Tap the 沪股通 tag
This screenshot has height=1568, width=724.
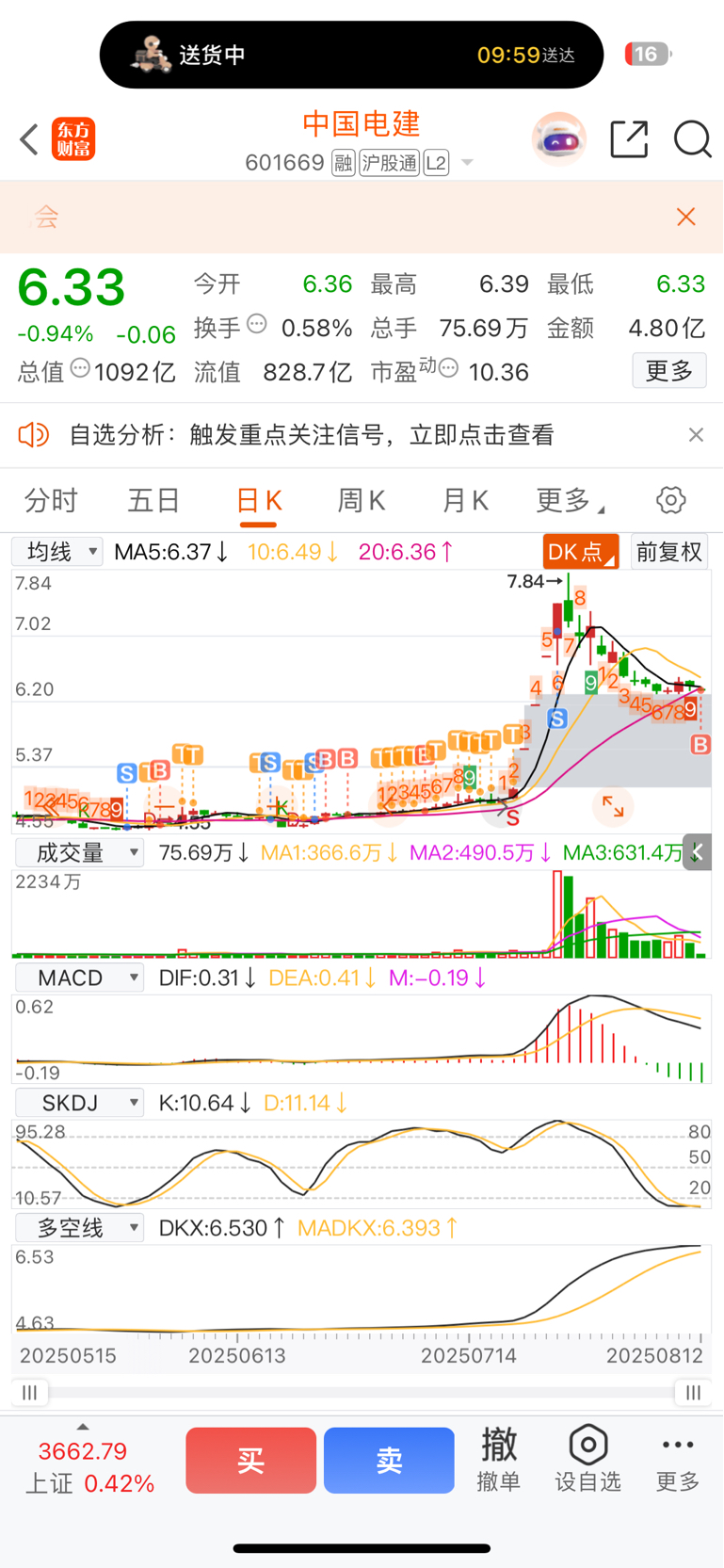(x=389, y=163)
